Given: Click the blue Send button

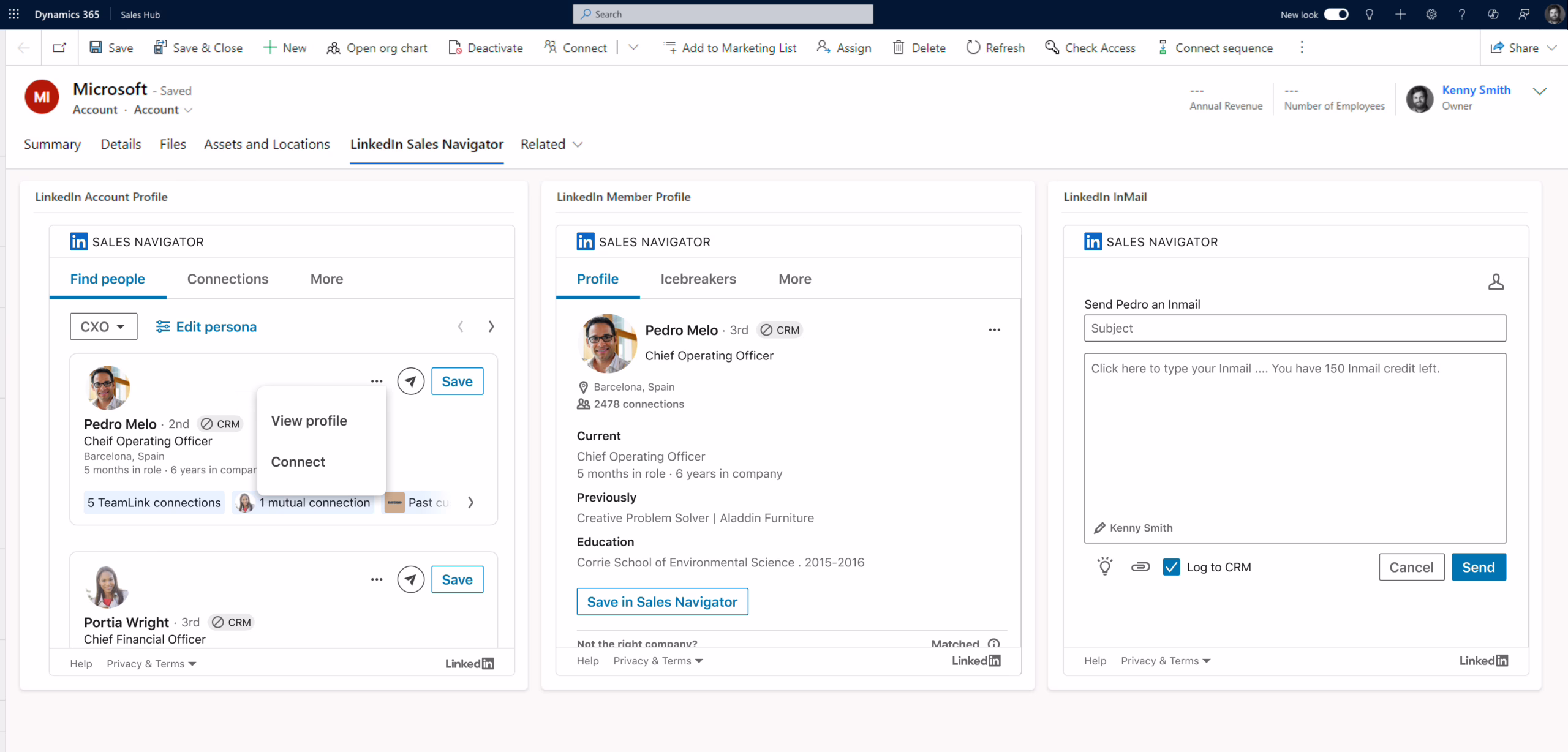Looking at the screenshot, I should point(1478,567).
